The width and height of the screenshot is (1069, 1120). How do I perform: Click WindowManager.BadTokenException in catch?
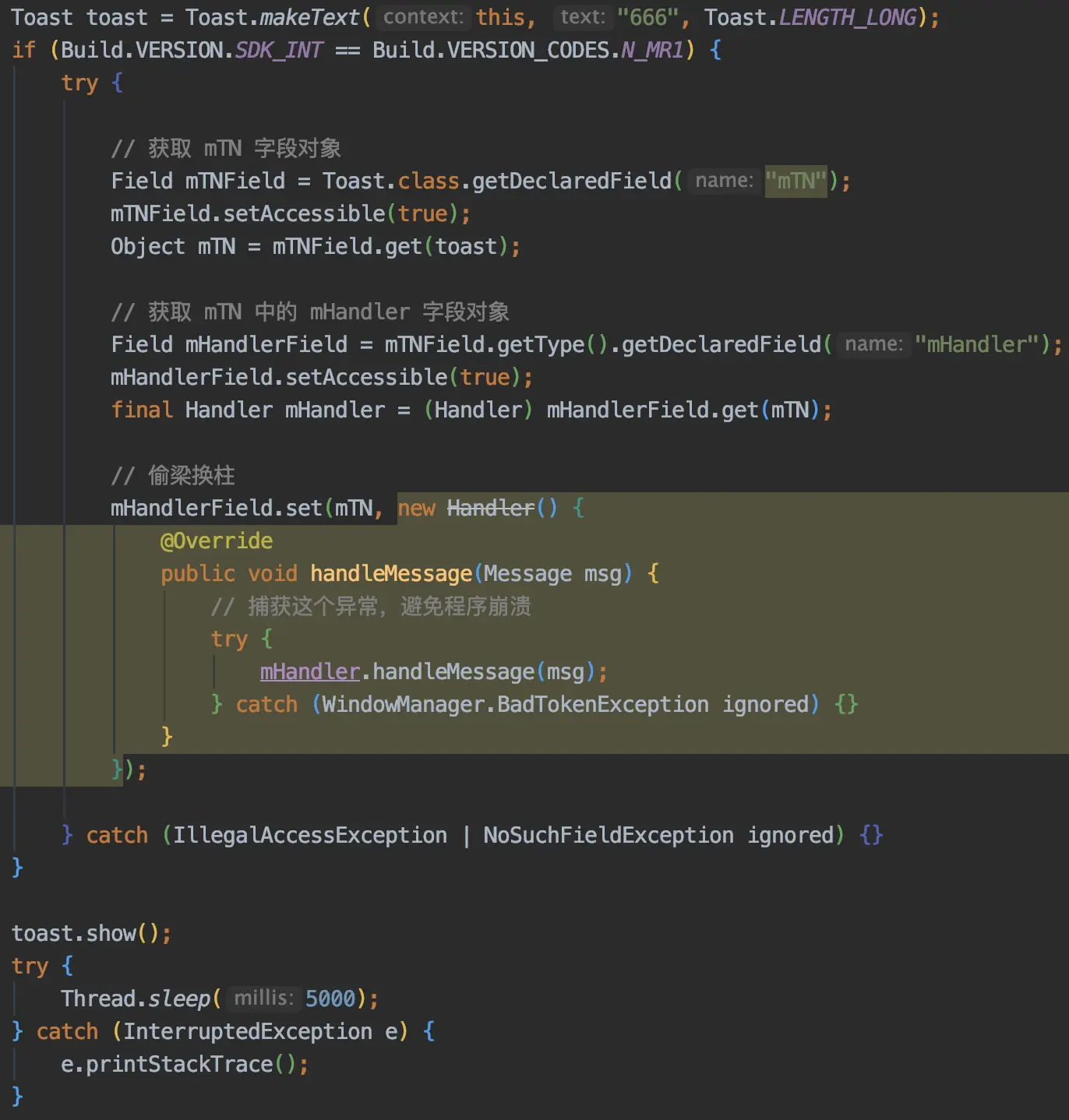pos(516,704)
